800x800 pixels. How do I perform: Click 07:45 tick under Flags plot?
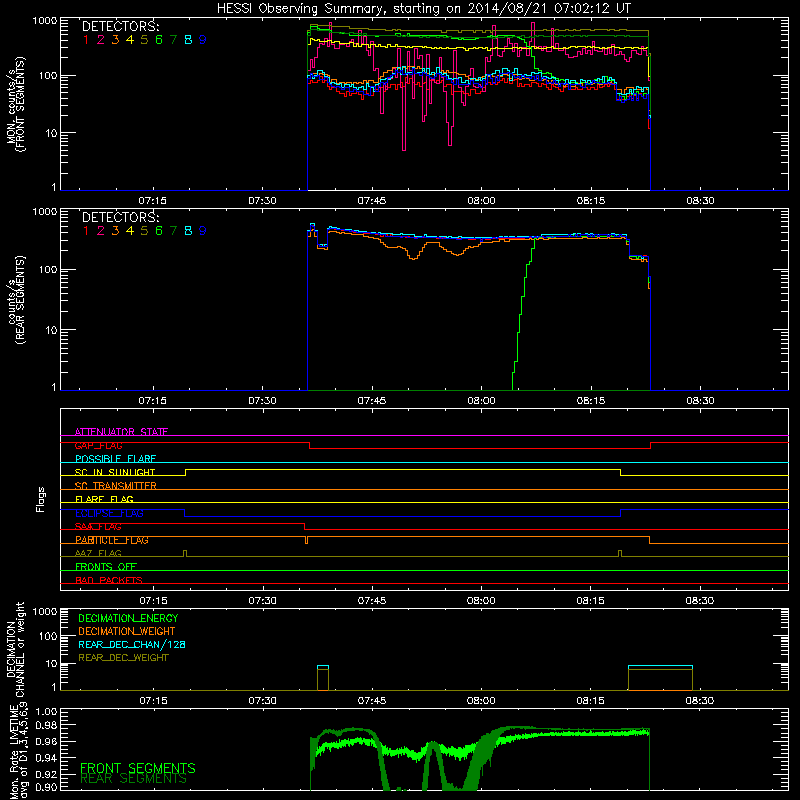click(372, 601)
